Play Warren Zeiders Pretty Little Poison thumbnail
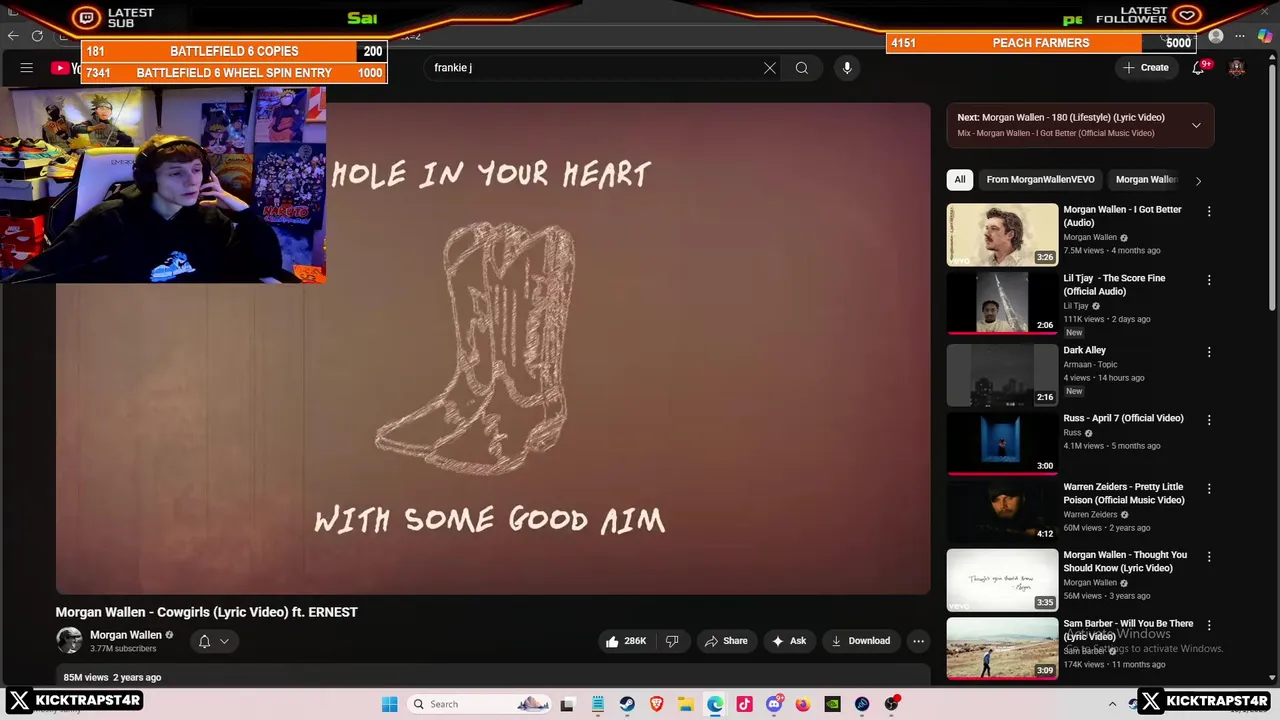 [1002, 511]
